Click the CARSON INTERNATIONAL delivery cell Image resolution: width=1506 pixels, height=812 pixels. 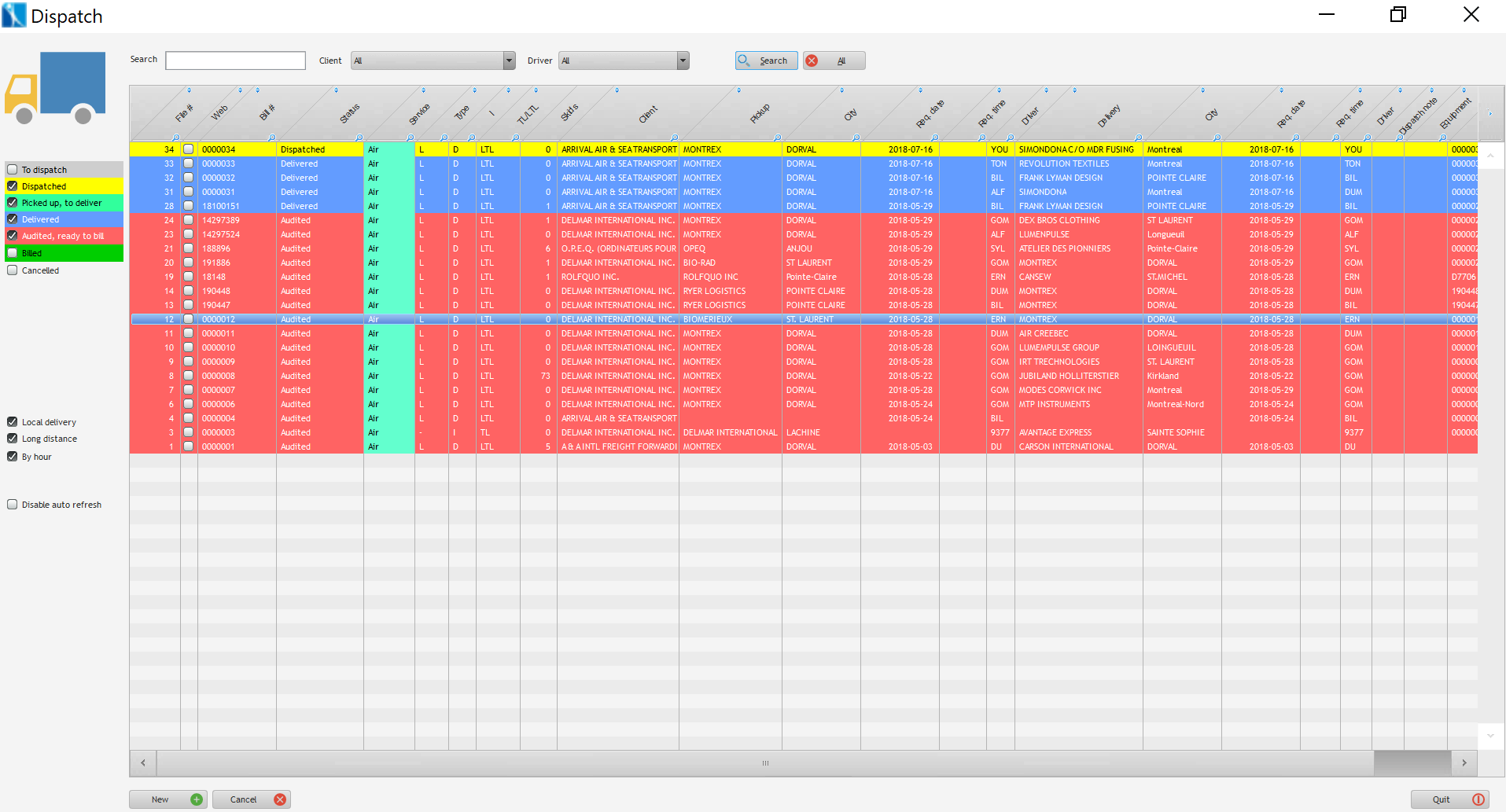[1078, 446]
